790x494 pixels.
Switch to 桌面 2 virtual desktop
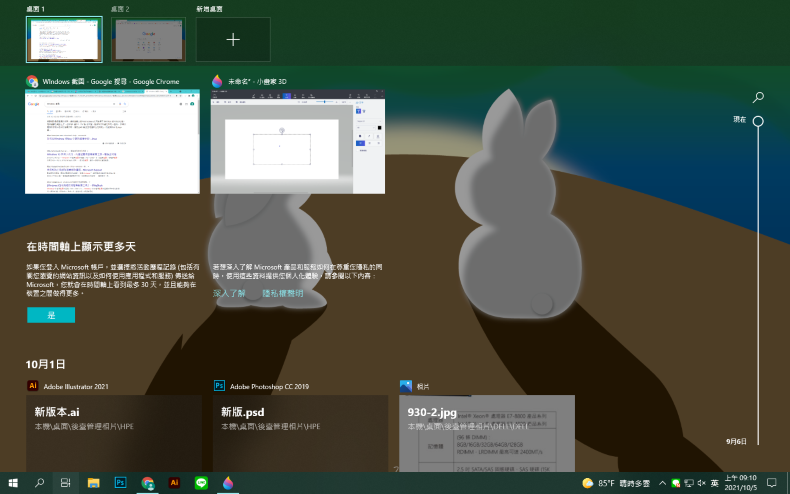148,39
